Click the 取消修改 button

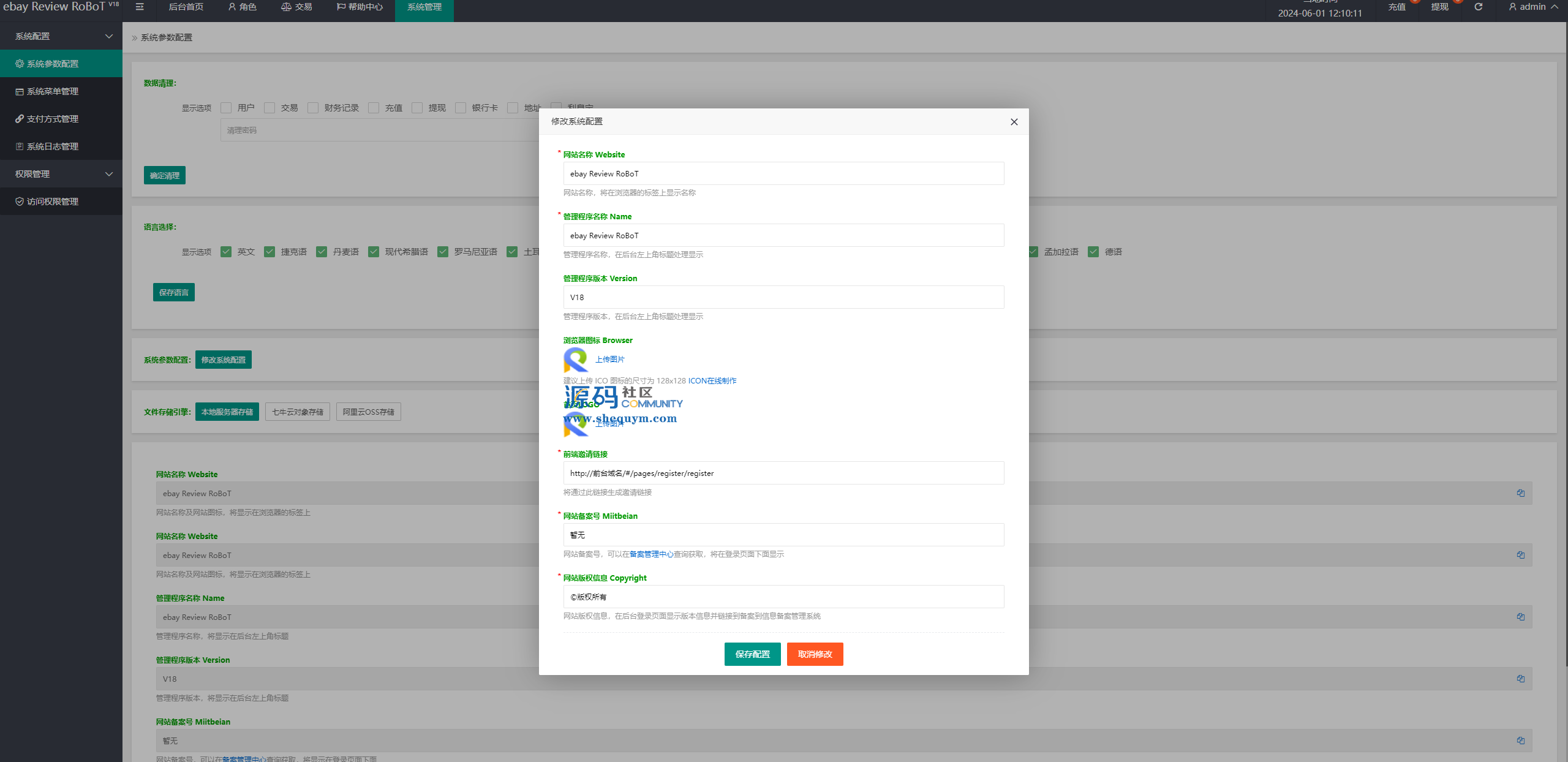[815, 654]
